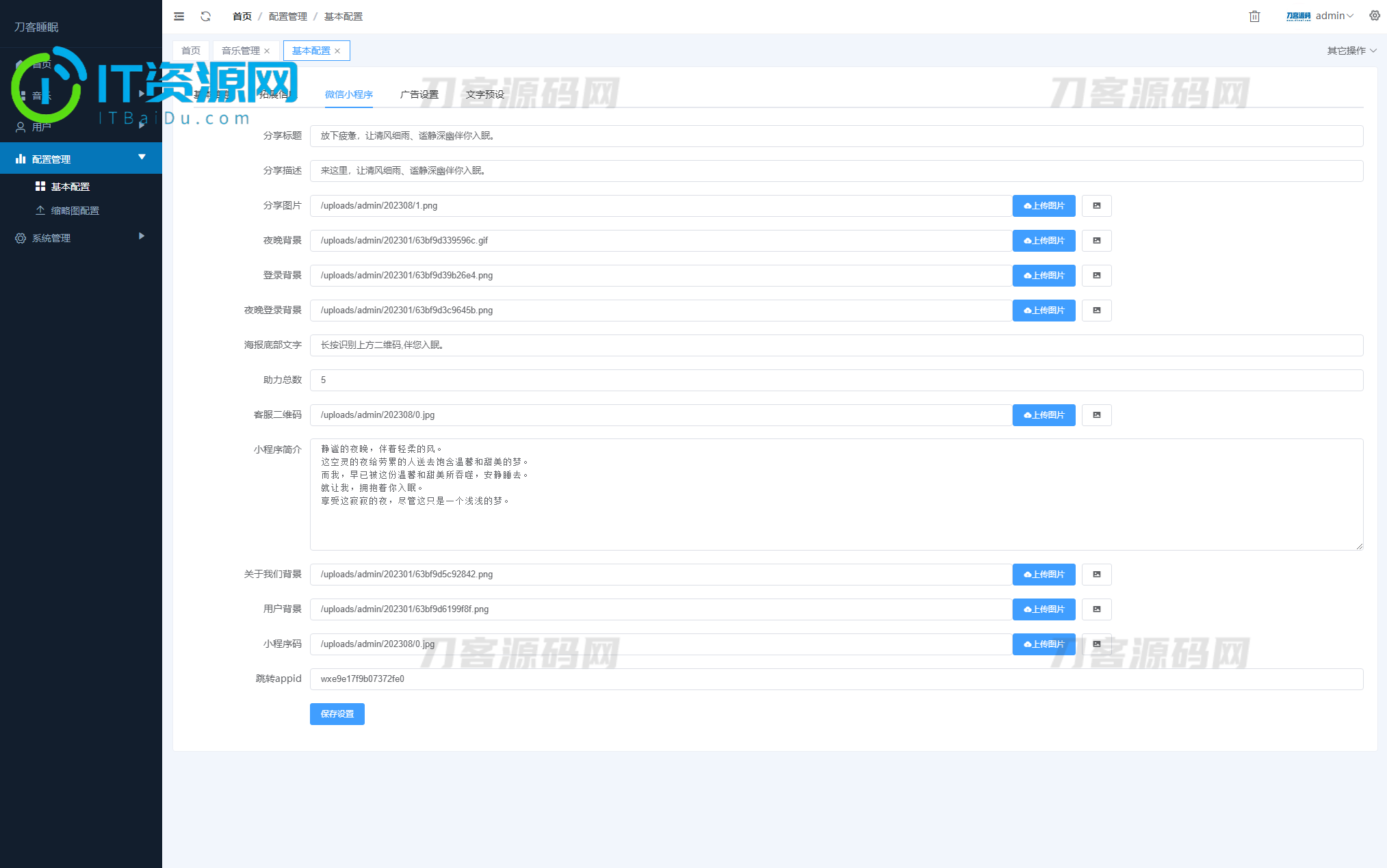Preview the 分享图片 image
The width and height of the screenshot is (1387, 868).
[1096, 206]
